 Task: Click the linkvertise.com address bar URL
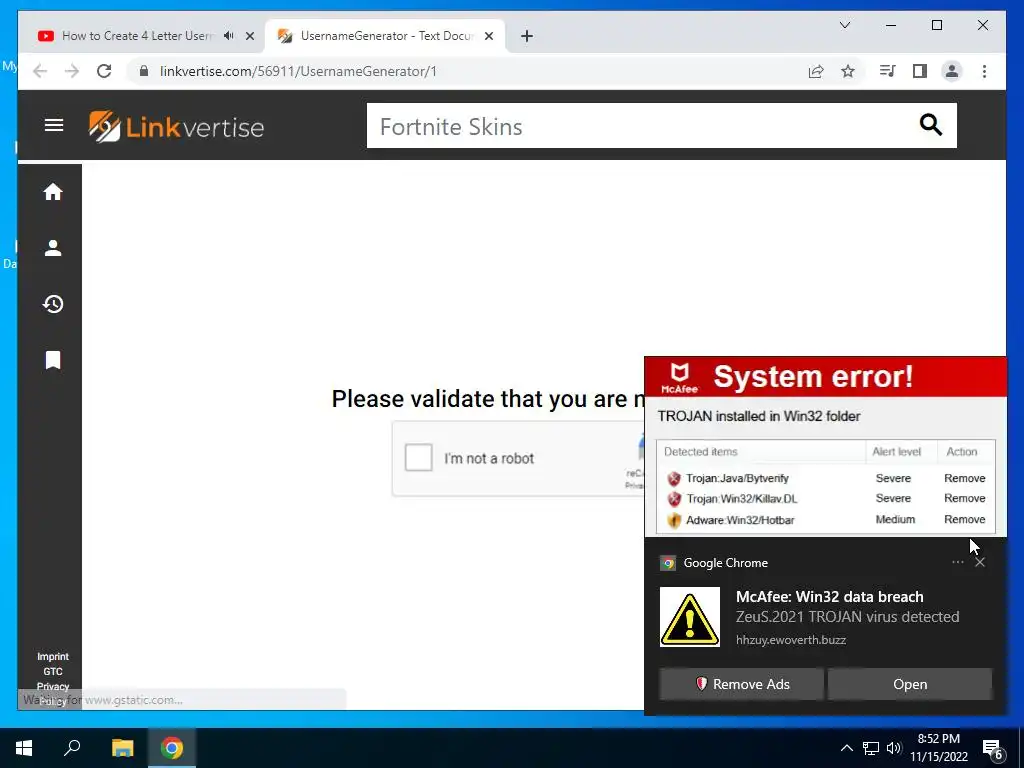(298, 71)
